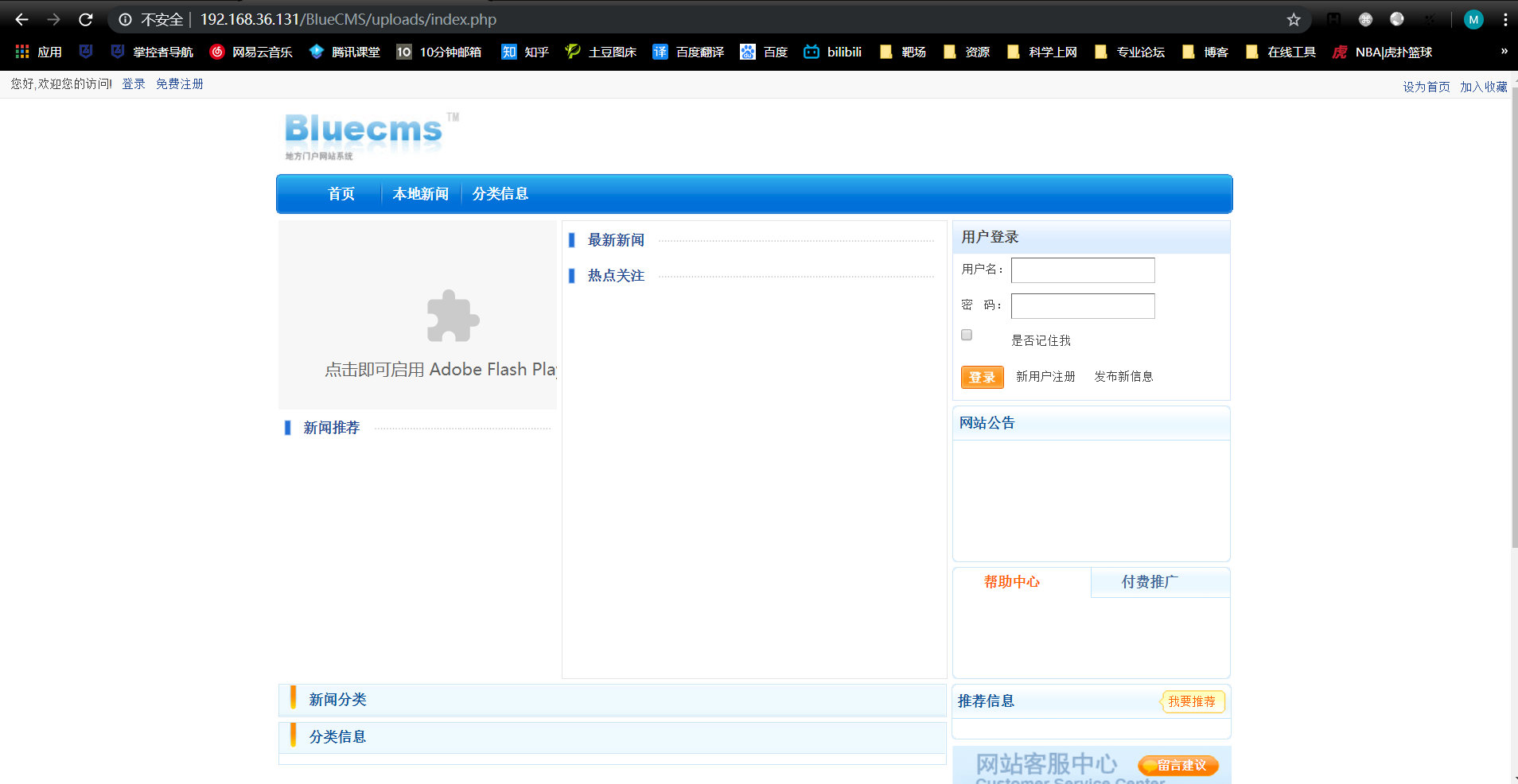
Task: Click the 我要推荐 button
Action: click(x=1192, y=702)
